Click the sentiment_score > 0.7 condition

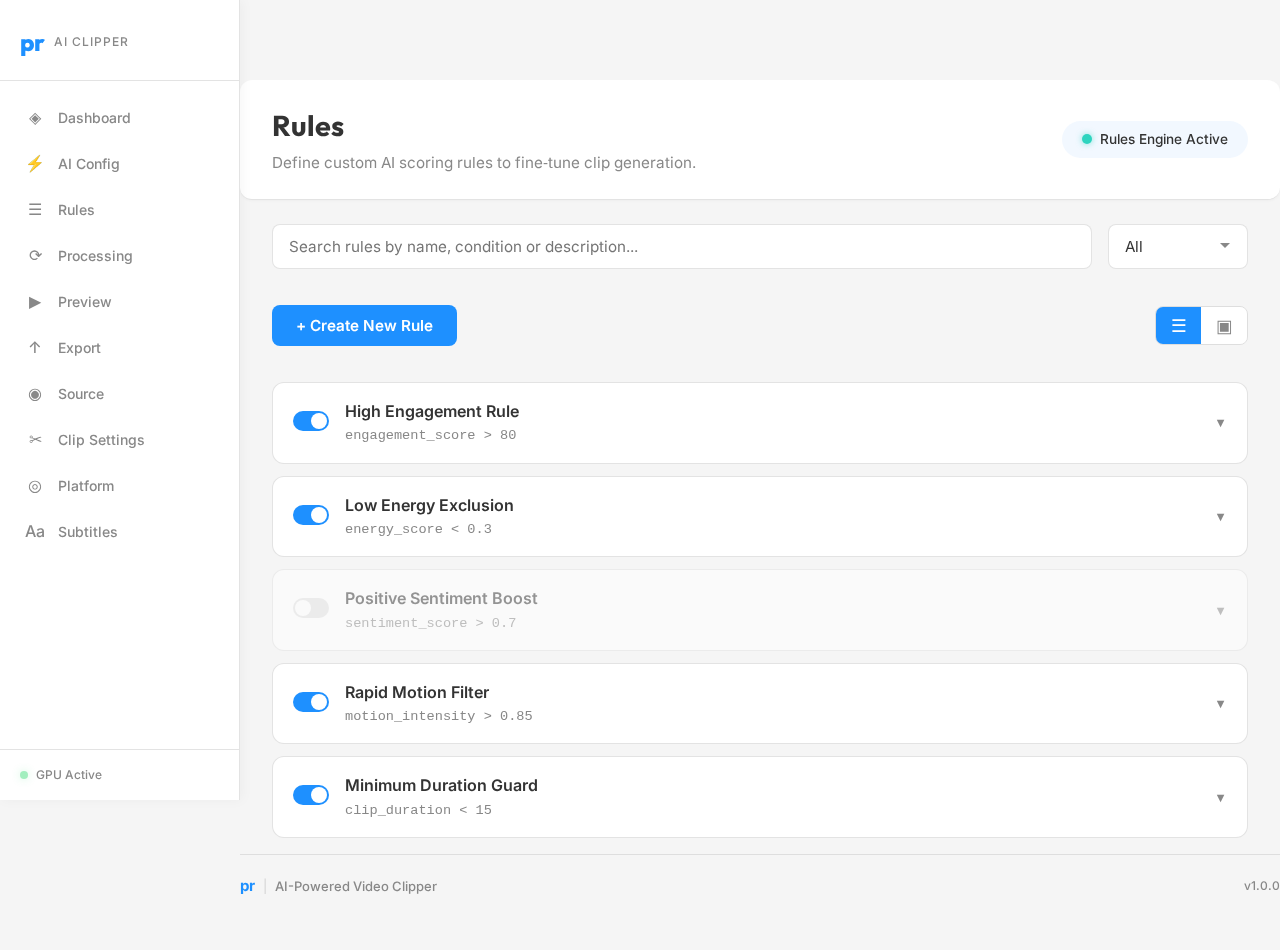tap(431, 624)
